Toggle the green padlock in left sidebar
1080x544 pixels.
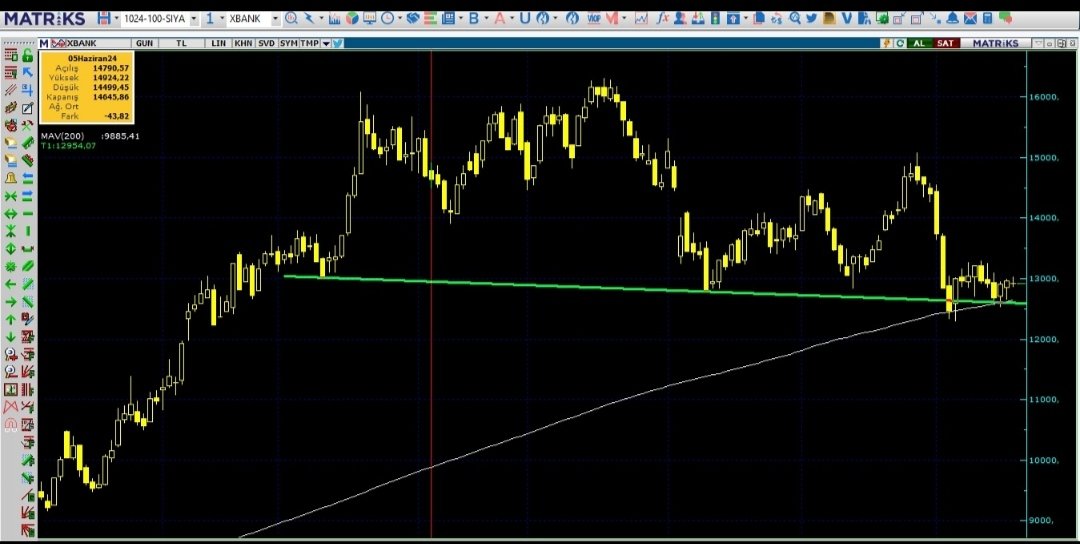tap(28, 55)
